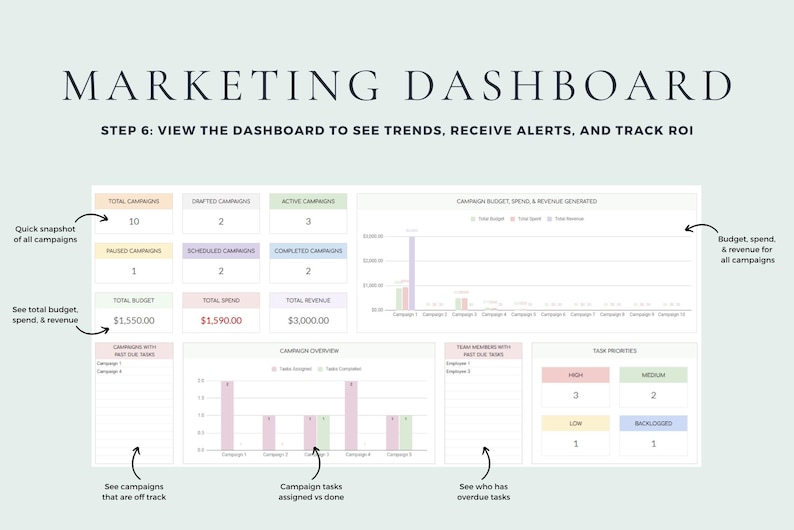The width and height of the screenshot is (794, 530).
Task: Click the tall purple revenue bar for Campaign 1
Action: coord(412,273)
